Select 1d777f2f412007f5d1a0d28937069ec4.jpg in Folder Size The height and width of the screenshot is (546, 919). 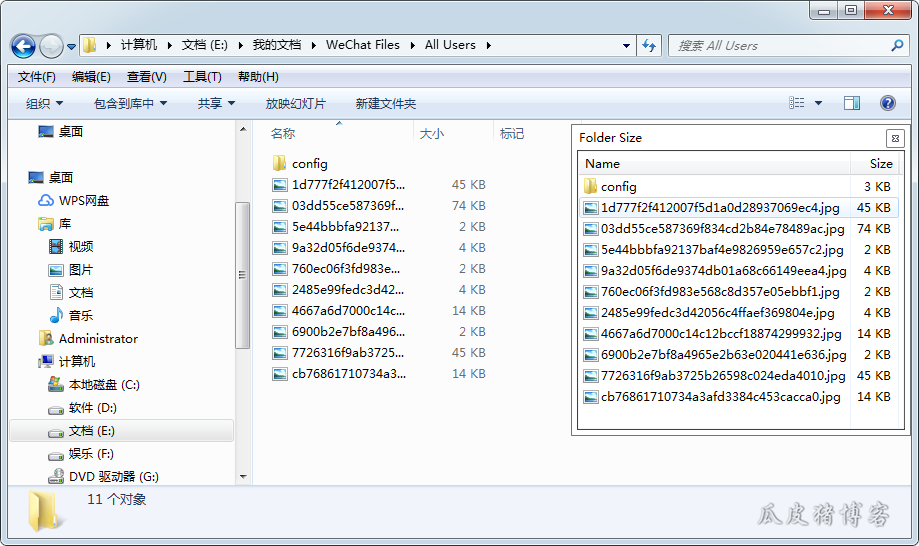point(738,207)
